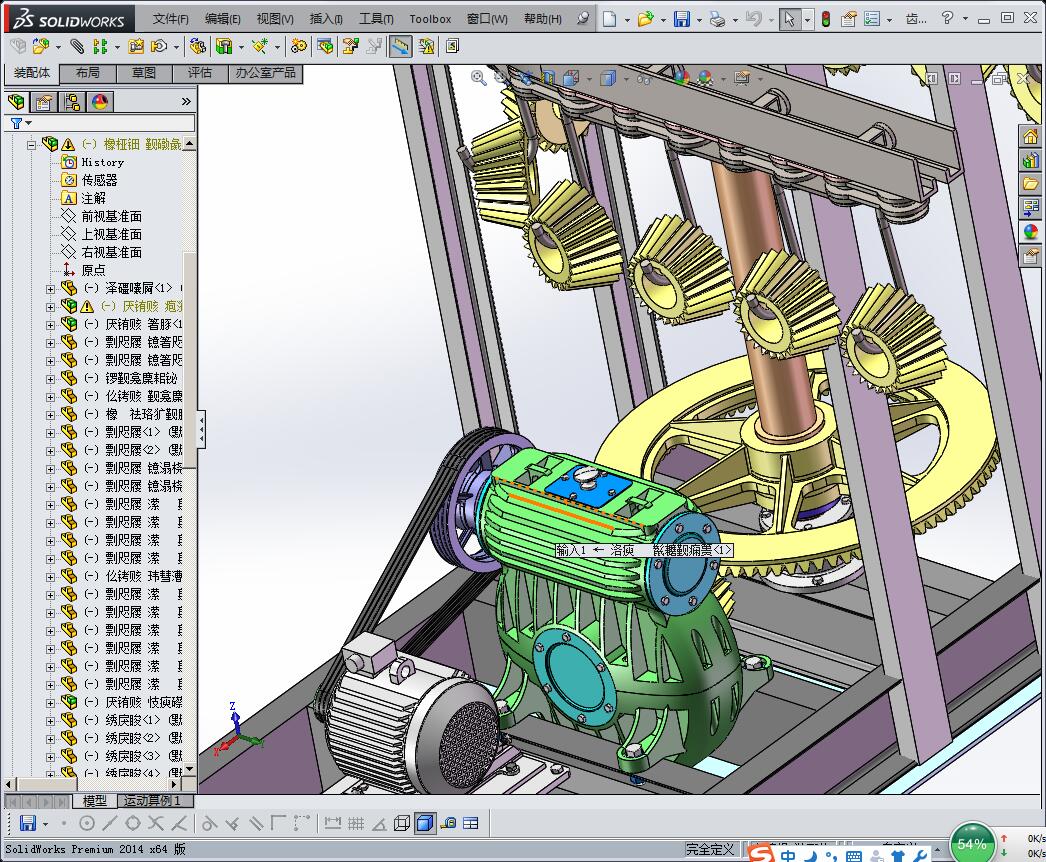This screenshot has width=1046, height=862.
Task: Toggle the wireframe cube display button at bottom
Action: (401, 823)
